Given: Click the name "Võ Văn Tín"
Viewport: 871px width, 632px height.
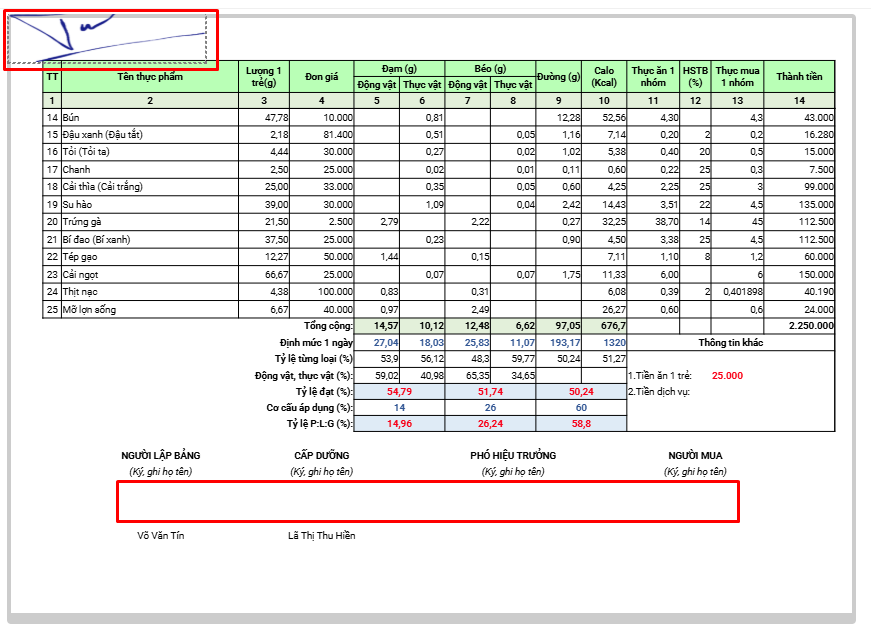Looking at the screenshot, I should click(160, 536).
